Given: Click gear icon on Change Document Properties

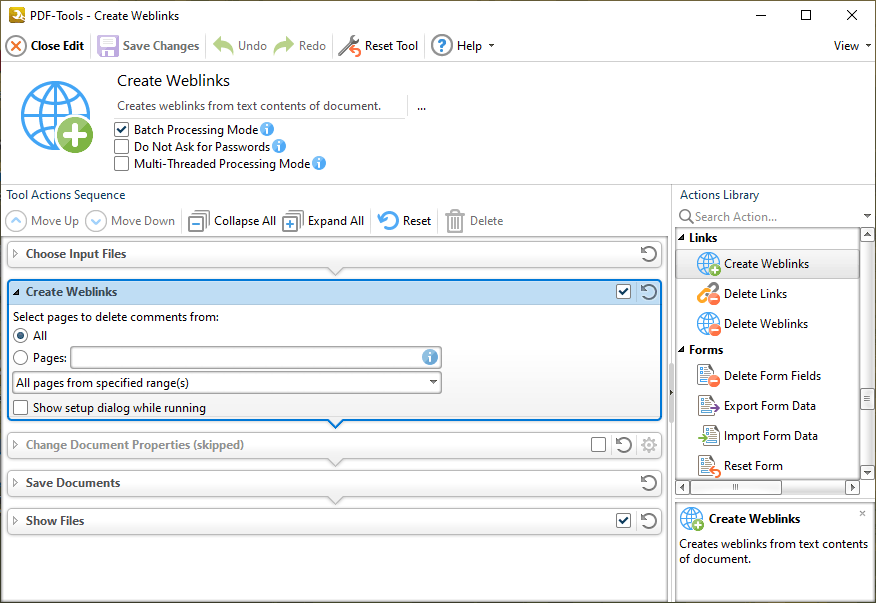Looking at the screenshot, I should click(x=649, y=445).
